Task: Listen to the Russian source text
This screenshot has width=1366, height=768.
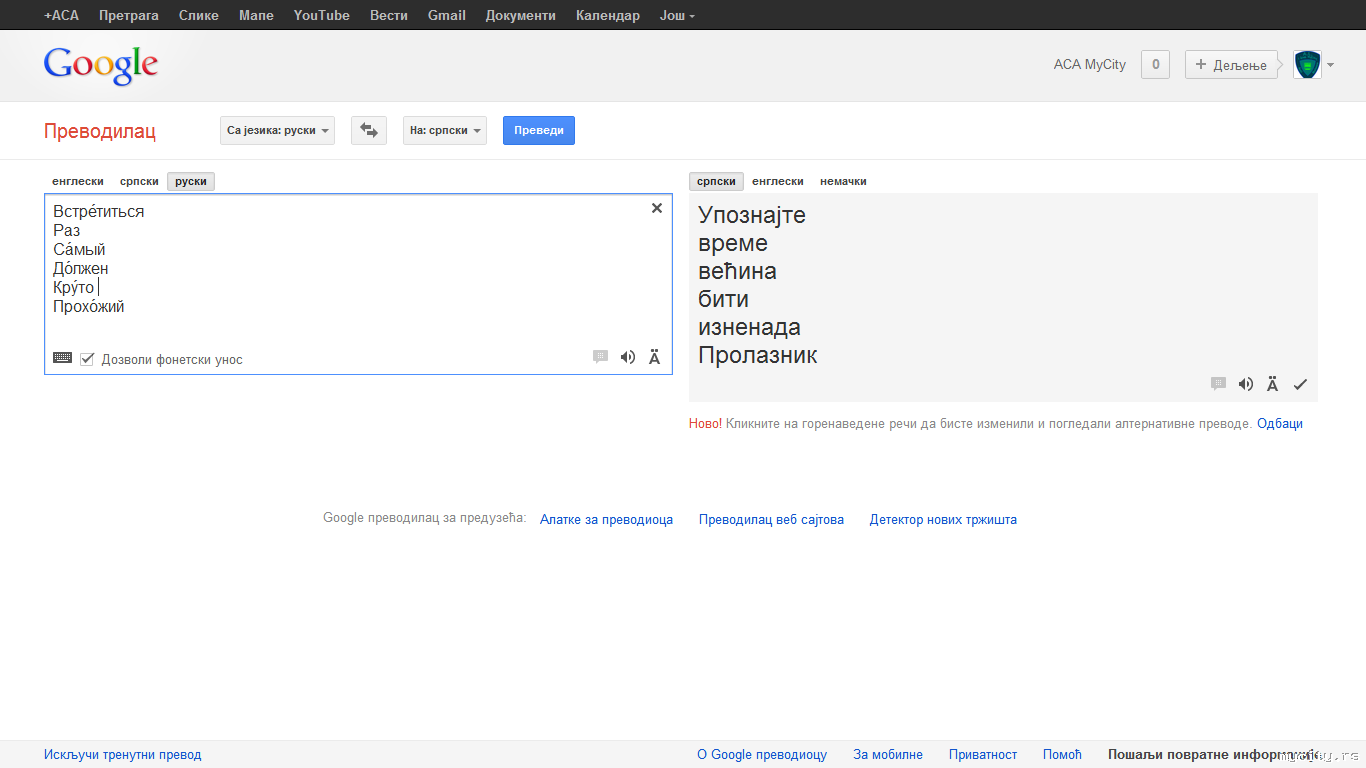Action: pos(628,357)
